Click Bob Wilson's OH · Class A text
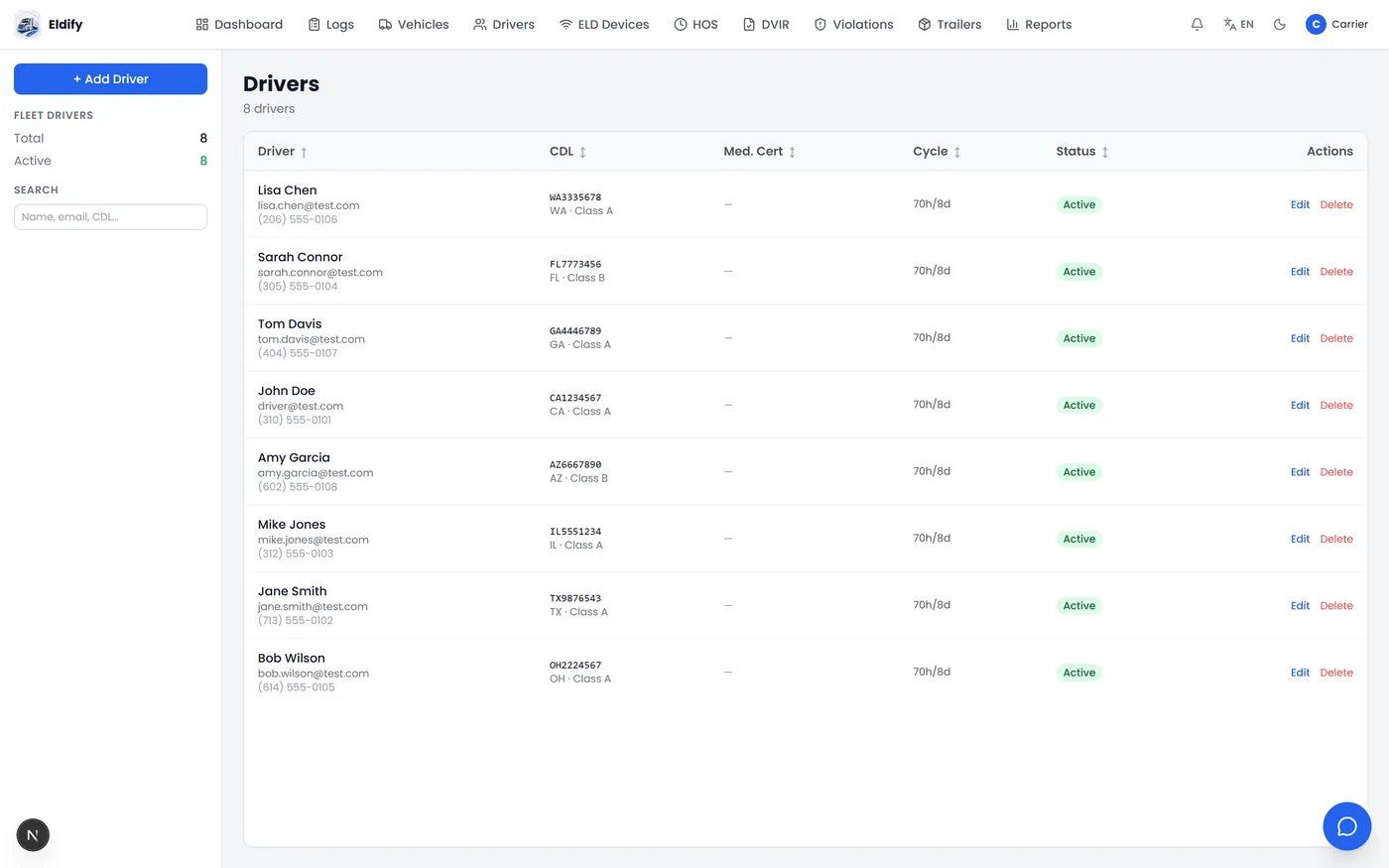 pyautogui.click(x=580, y=680)
